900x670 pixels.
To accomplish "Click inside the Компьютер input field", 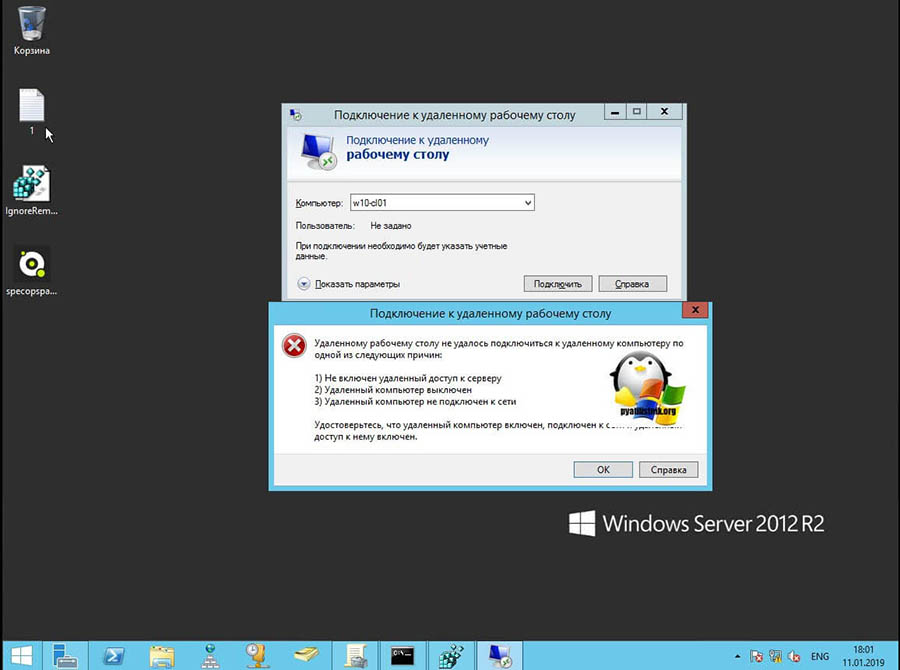I will (x=435, y=203).
